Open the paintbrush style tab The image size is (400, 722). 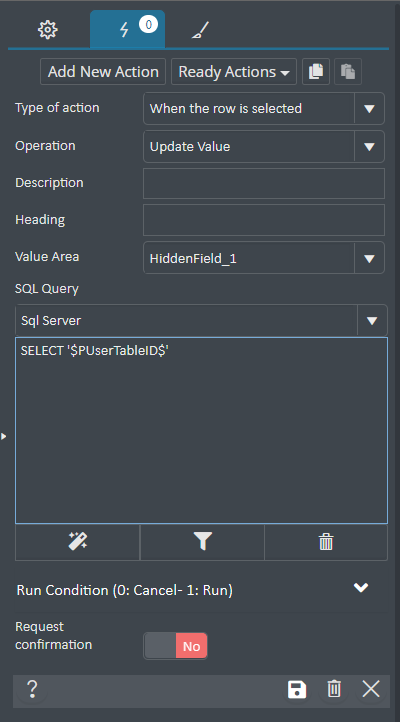(x=200, y=30)
